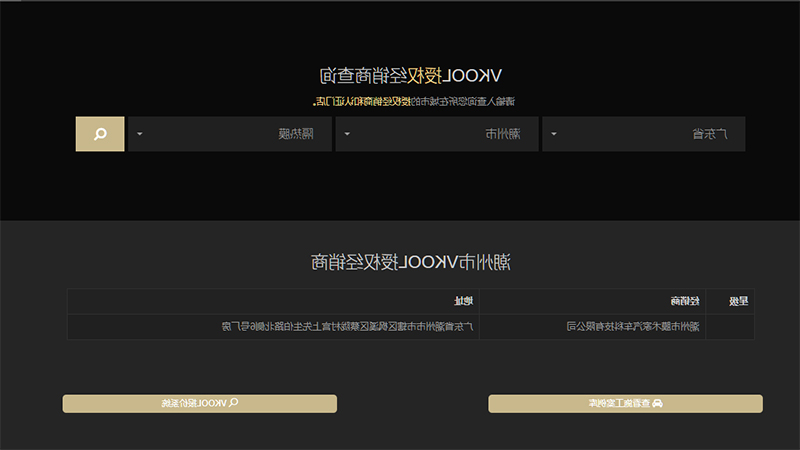Click the car icon on 查看施工案例库 button
Image resolution: width=800 pixels, height=450 pixels.
[x=657, y=404]
